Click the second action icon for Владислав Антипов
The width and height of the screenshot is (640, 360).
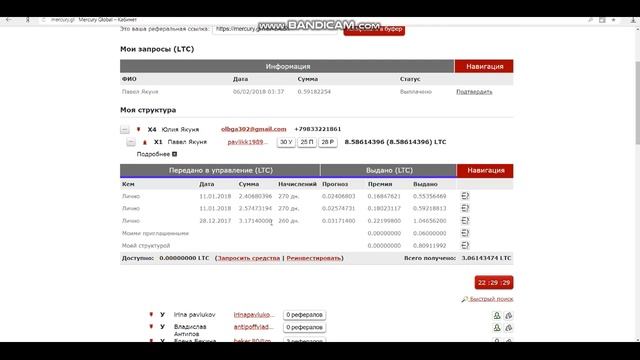point(509,327)
